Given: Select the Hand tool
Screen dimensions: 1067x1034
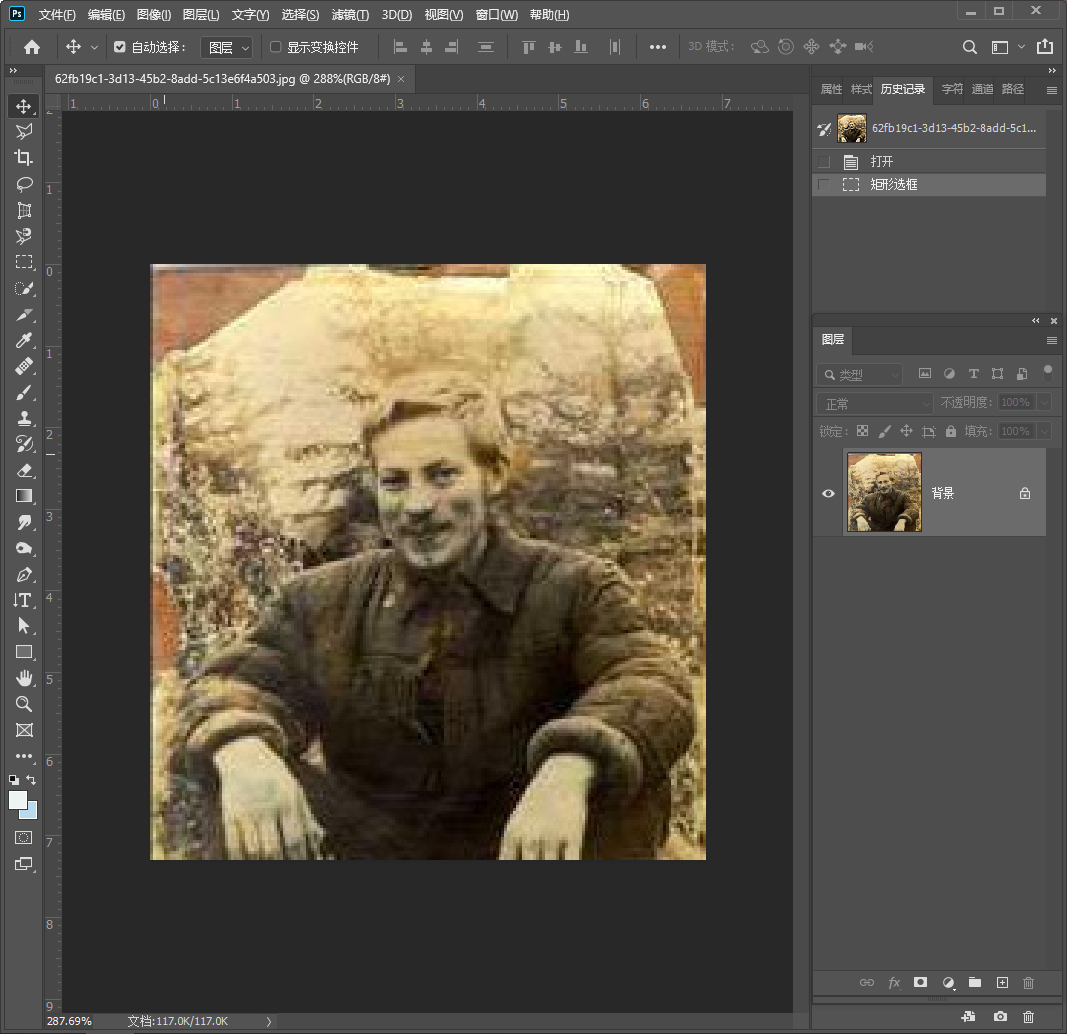Looking at the screenshot, I should [x=24, y=678].
